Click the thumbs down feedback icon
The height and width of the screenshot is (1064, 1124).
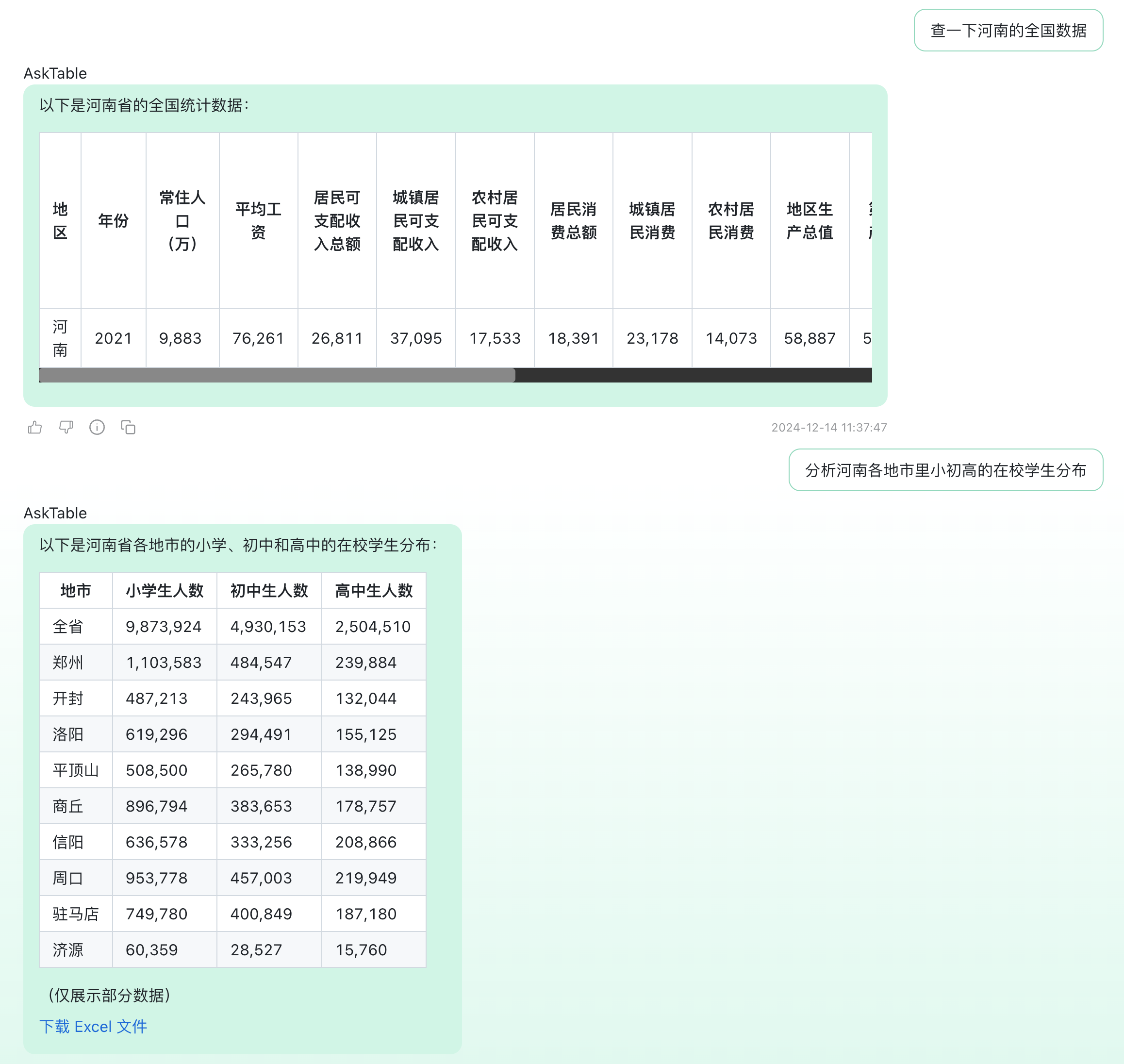coord(66,427)
